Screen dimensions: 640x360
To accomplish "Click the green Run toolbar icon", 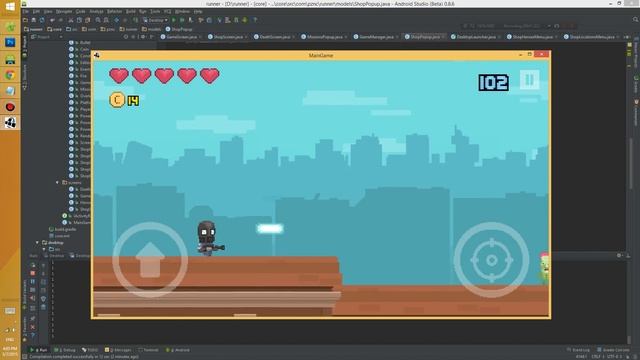I will 174,20.
